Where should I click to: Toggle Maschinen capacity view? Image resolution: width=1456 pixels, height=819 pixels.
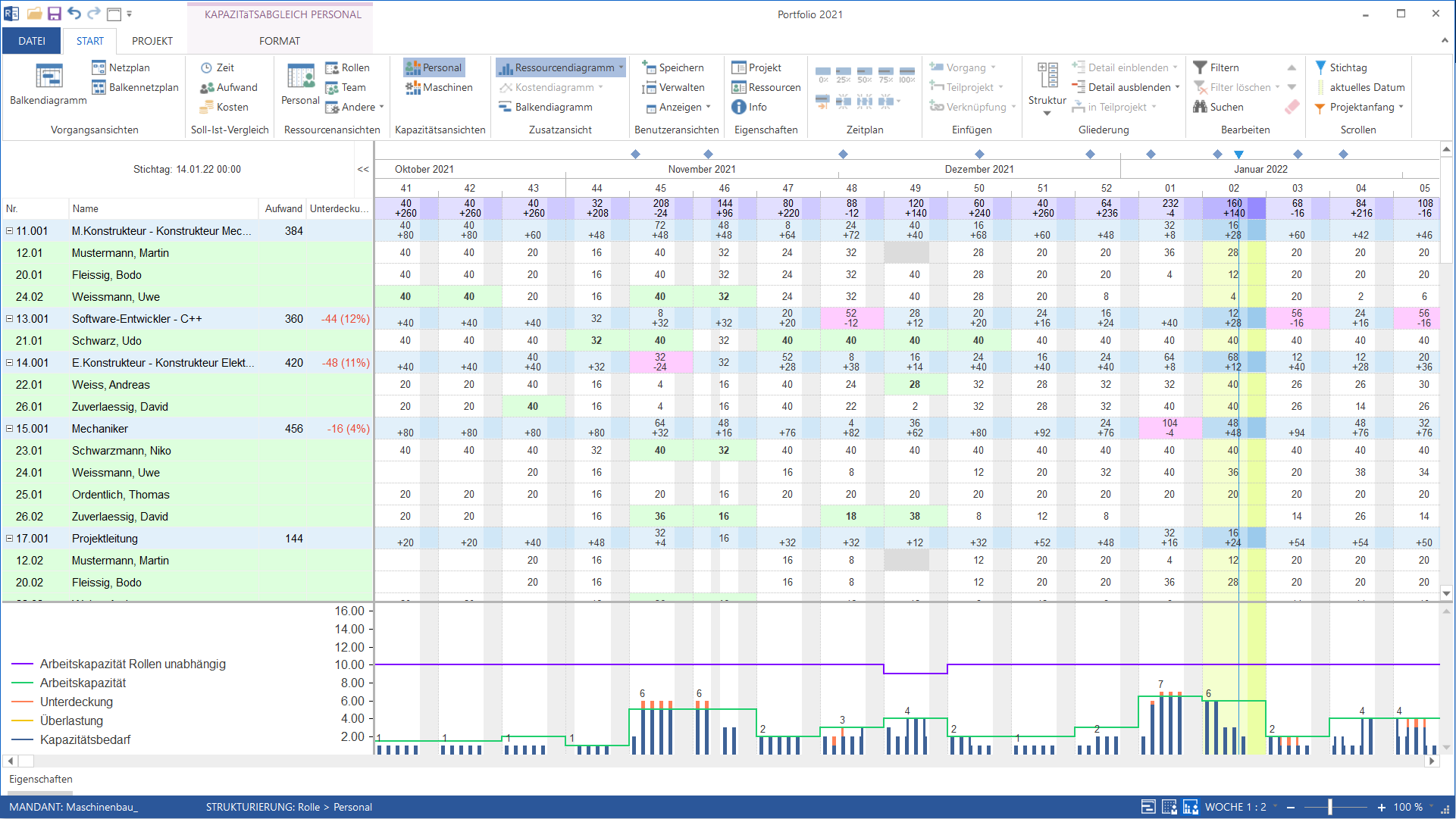439,87
